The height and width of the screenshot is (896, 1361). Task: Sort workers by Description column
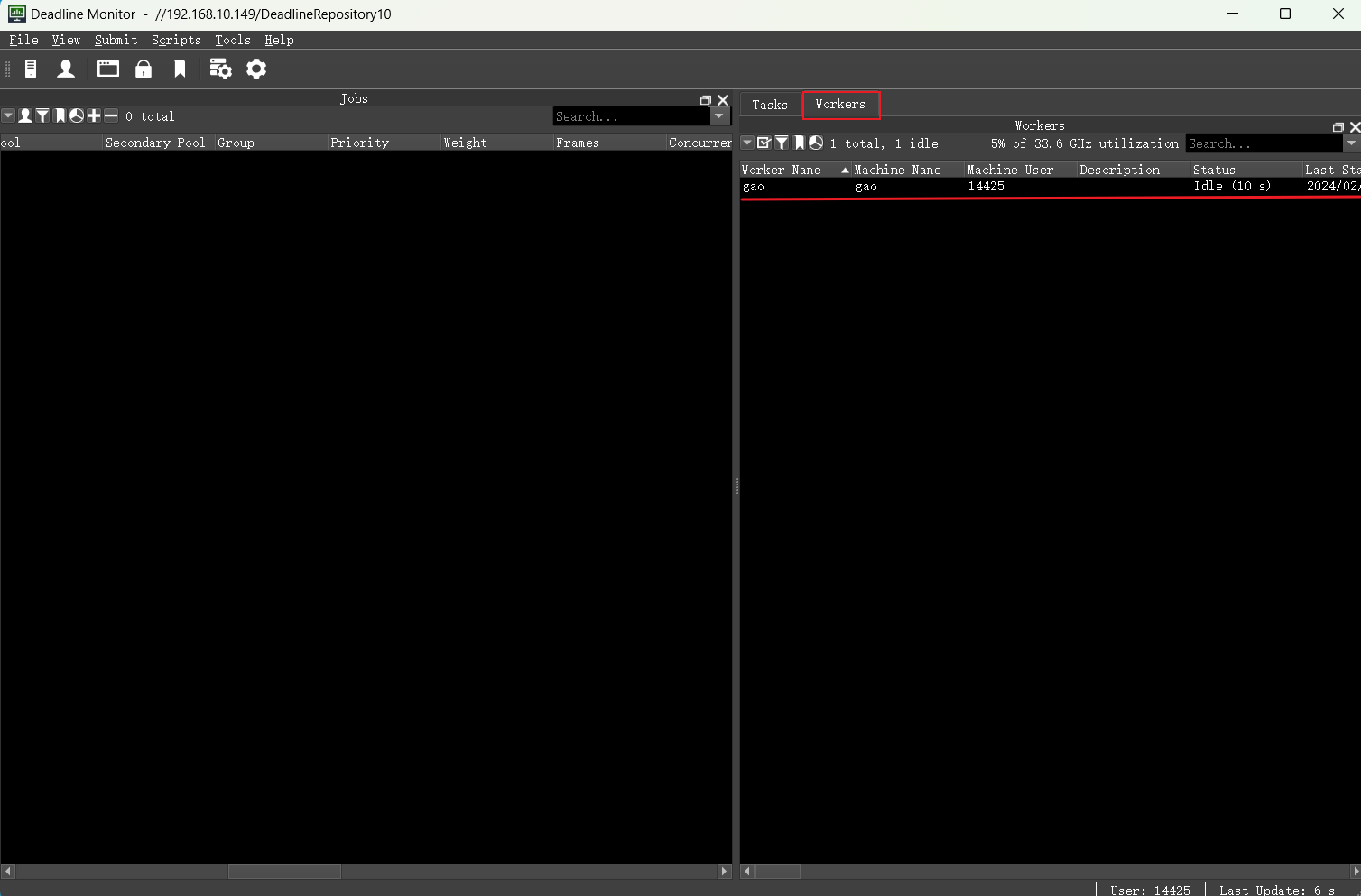coord(1134,170)
